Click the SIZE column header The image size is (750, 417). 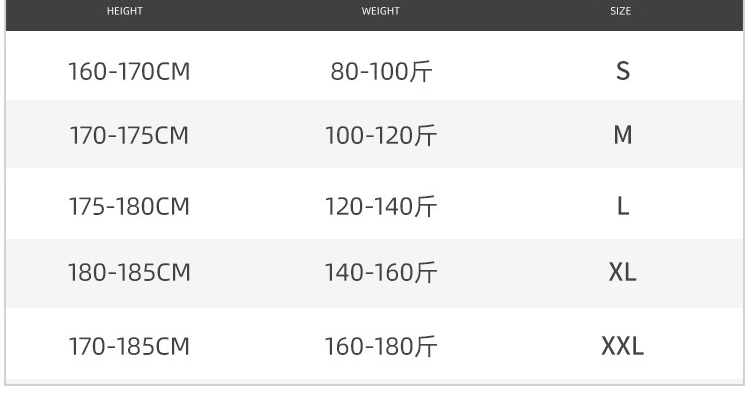[x=621, y=12]
